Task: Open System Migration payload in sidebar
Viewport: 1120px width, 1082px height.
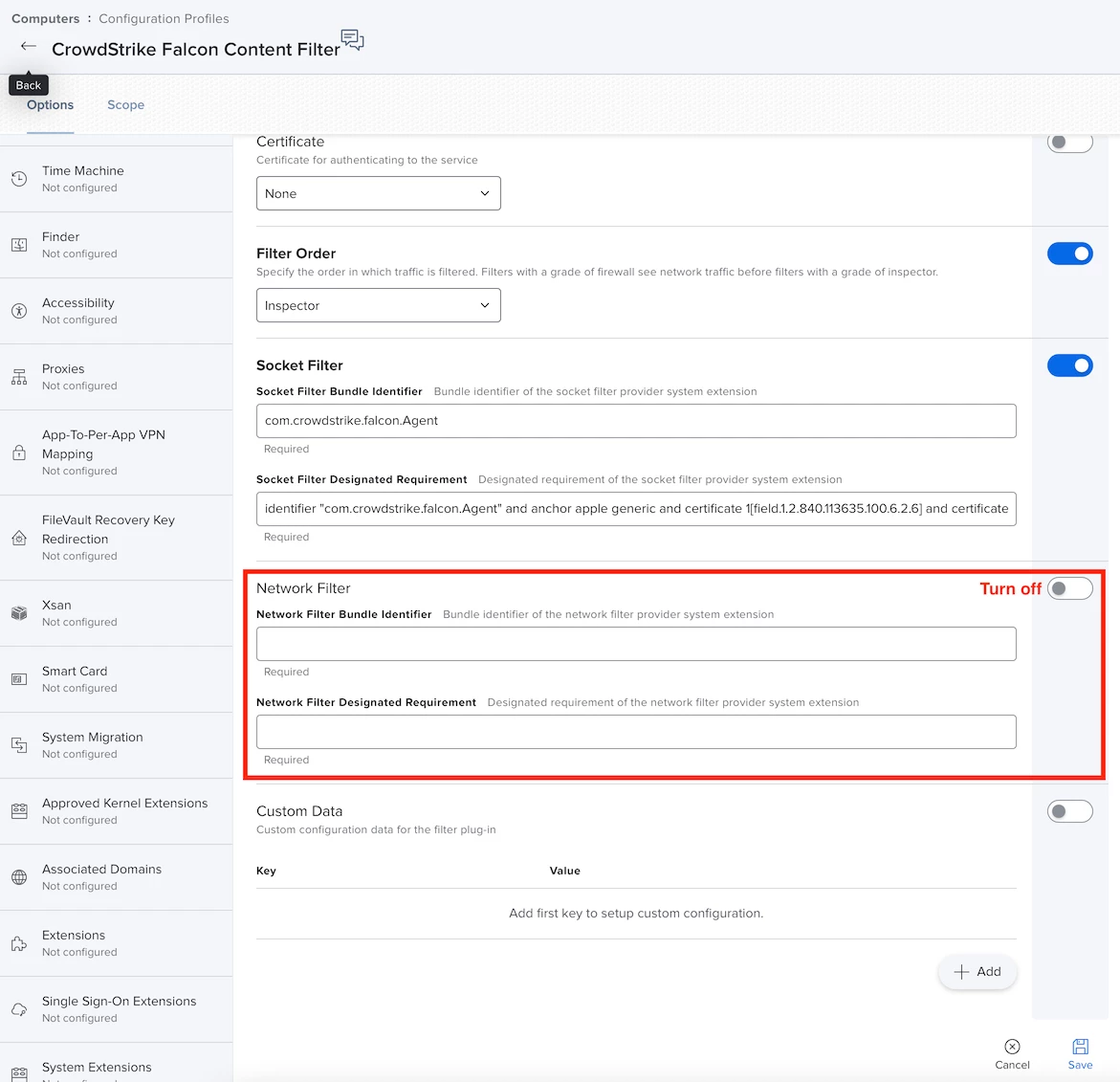Action: (117, 744)
